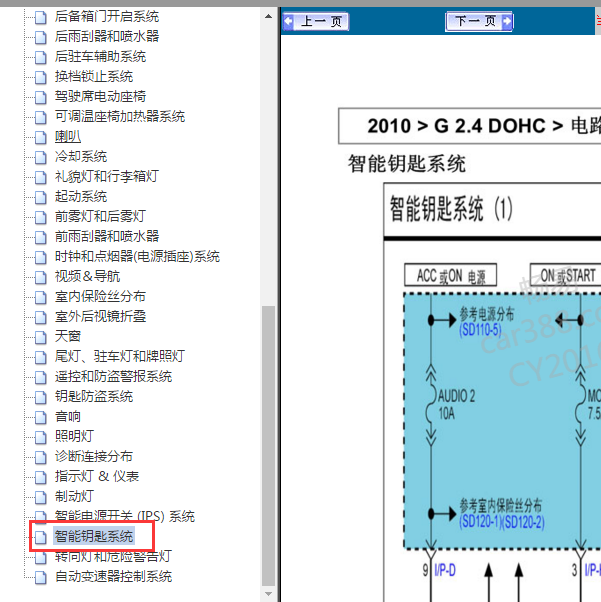
Task: Select 指示灯 & 仪表 entry
Action: tap(96, 476)
